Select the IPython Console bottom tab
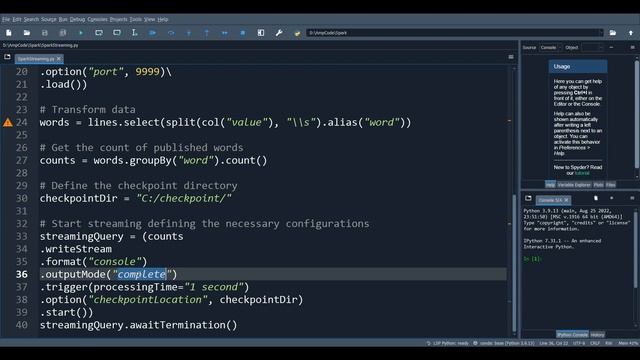The width and height of the screenshot is (640, 360). pyautogui.click(x=572, y=335)
